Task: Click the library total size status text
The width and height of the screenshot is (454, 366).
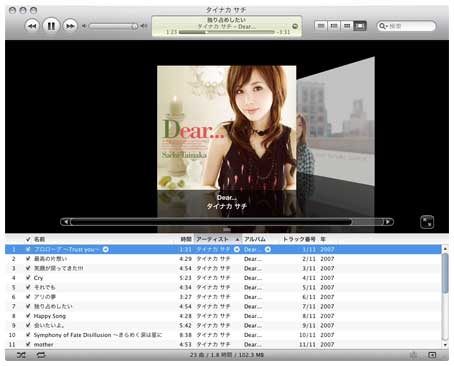Action: [x=227, y=355]
